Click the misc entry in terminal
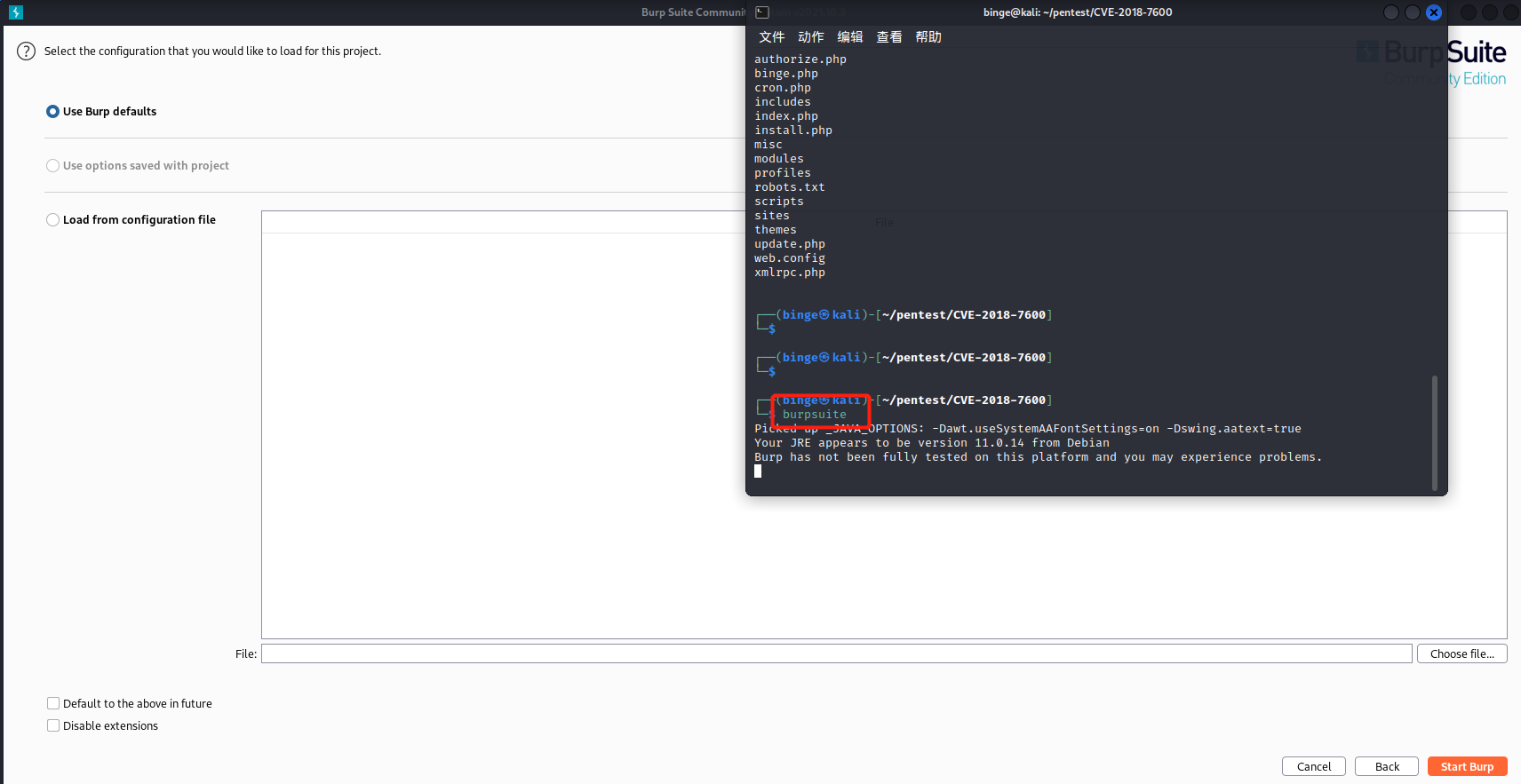The height and width of the screenshot is (784, 1521). point(768,145)
